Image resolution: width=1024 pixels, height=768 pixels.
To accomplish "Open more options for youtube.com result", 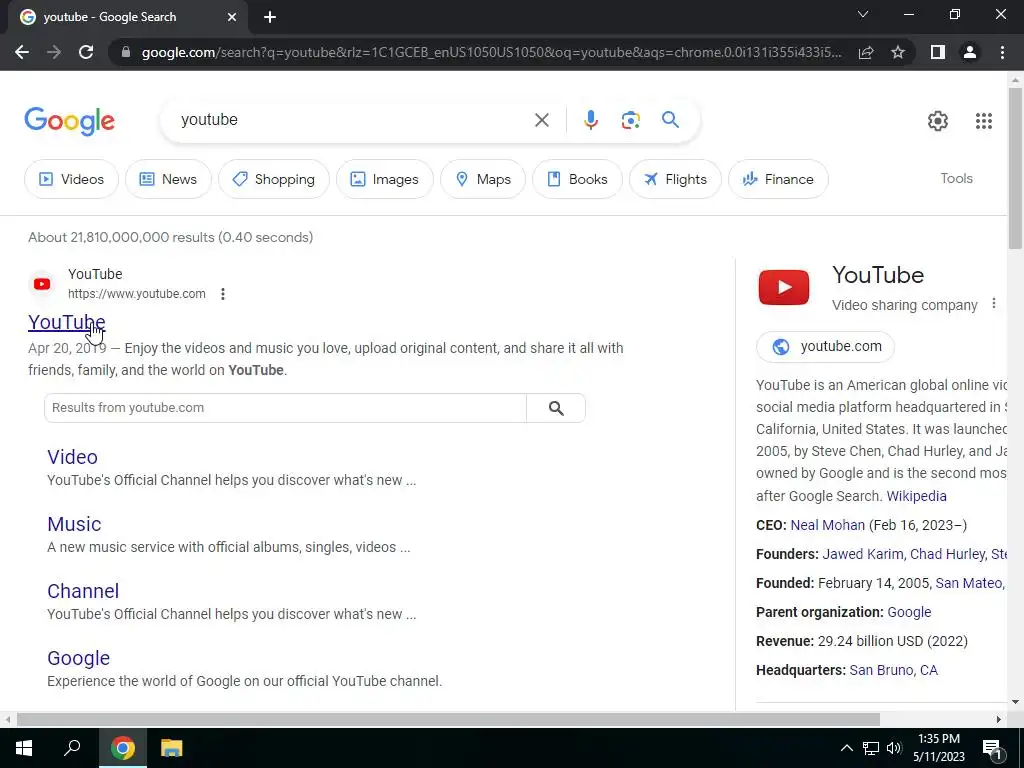I will tap(223, 294).
